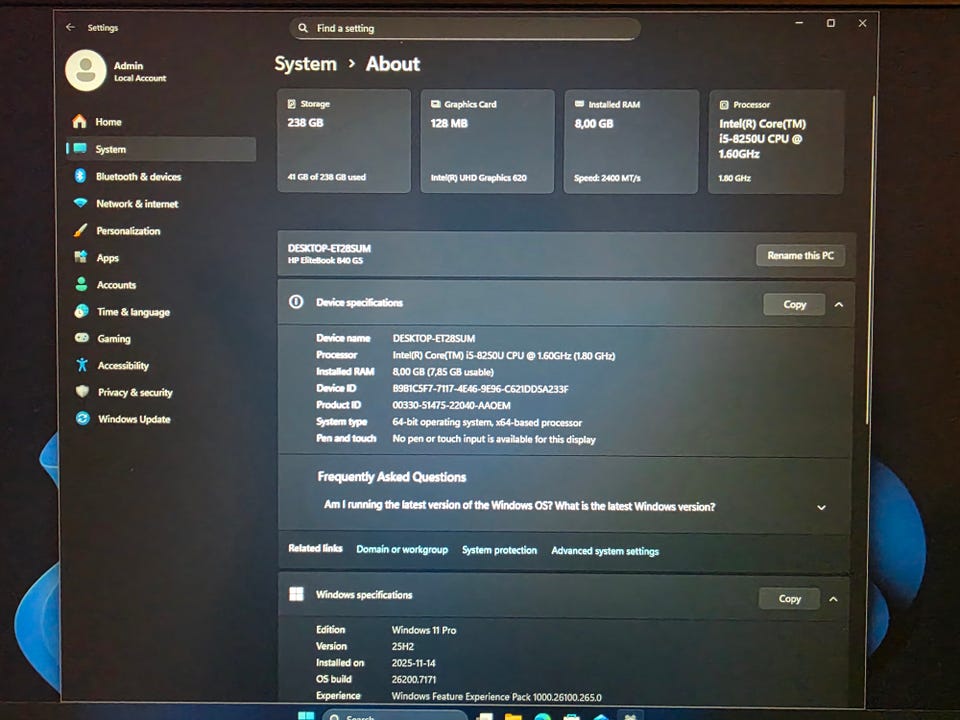Click OS build value 26200.7171

414,680
